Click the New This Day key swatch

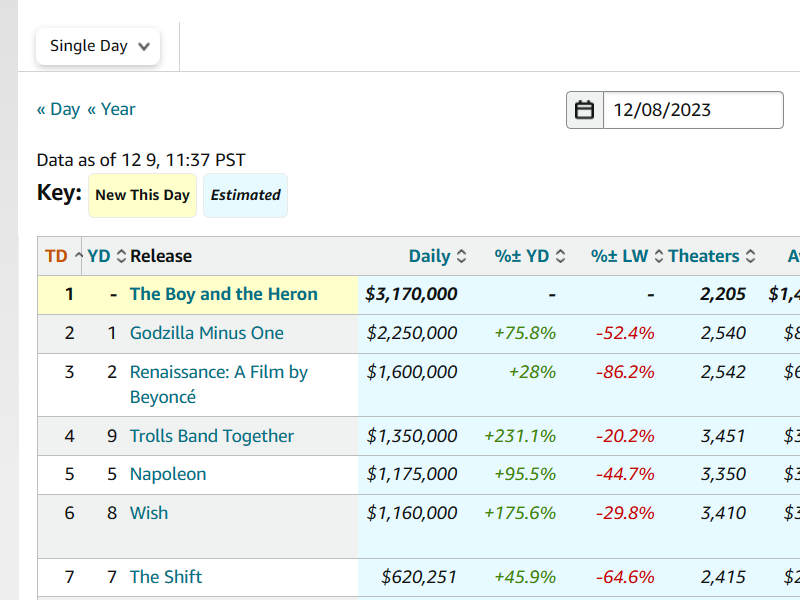pos(142,195)
